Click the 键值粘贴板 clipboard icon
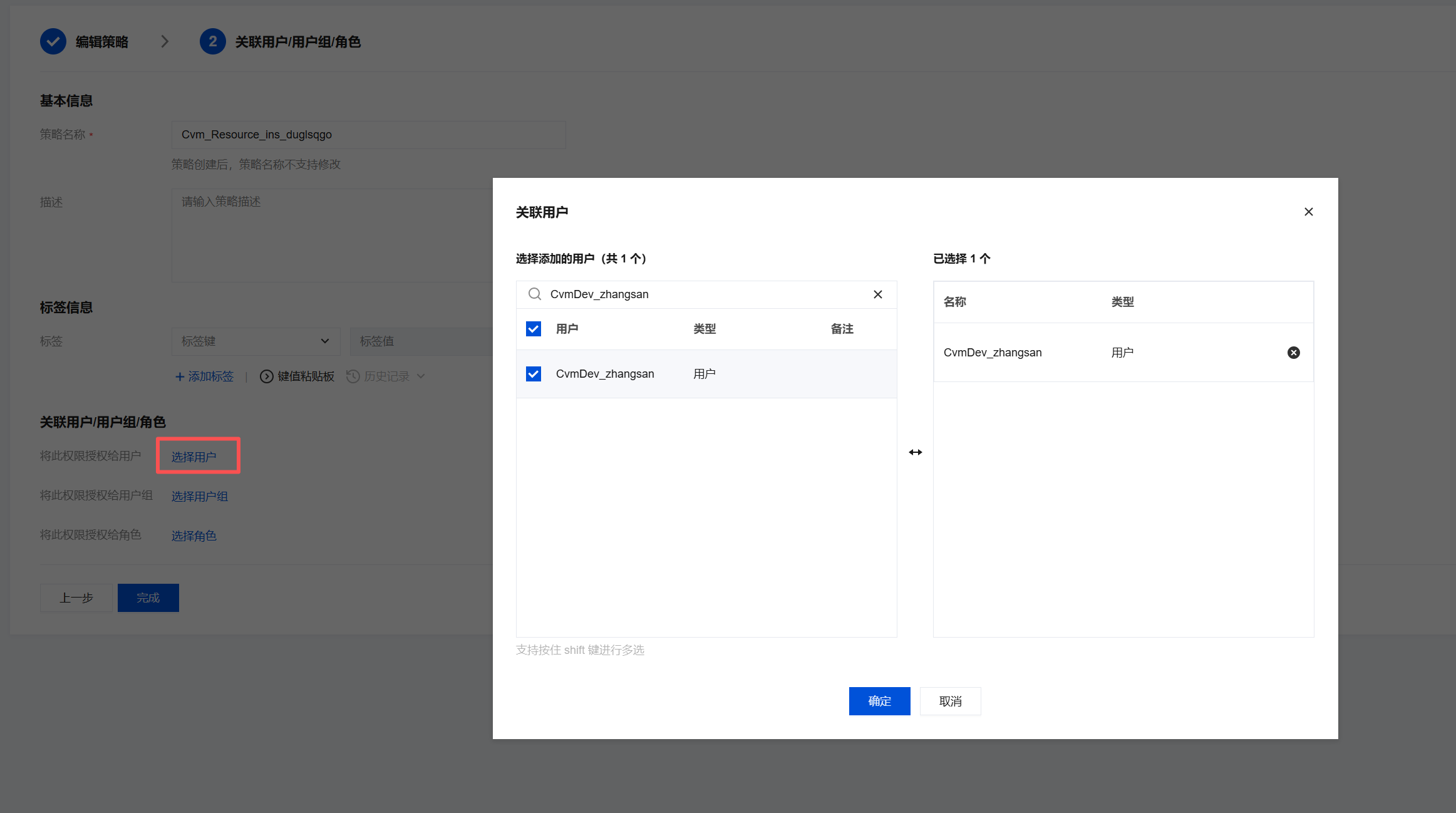Screen dimensions: 1456x813 click(x=267, y=376)
